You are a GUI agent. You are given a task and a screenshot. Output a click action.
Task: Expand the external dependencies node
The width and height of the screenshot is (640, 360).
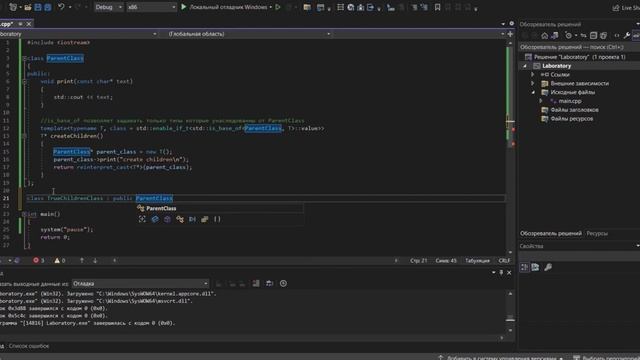[533, 83]
